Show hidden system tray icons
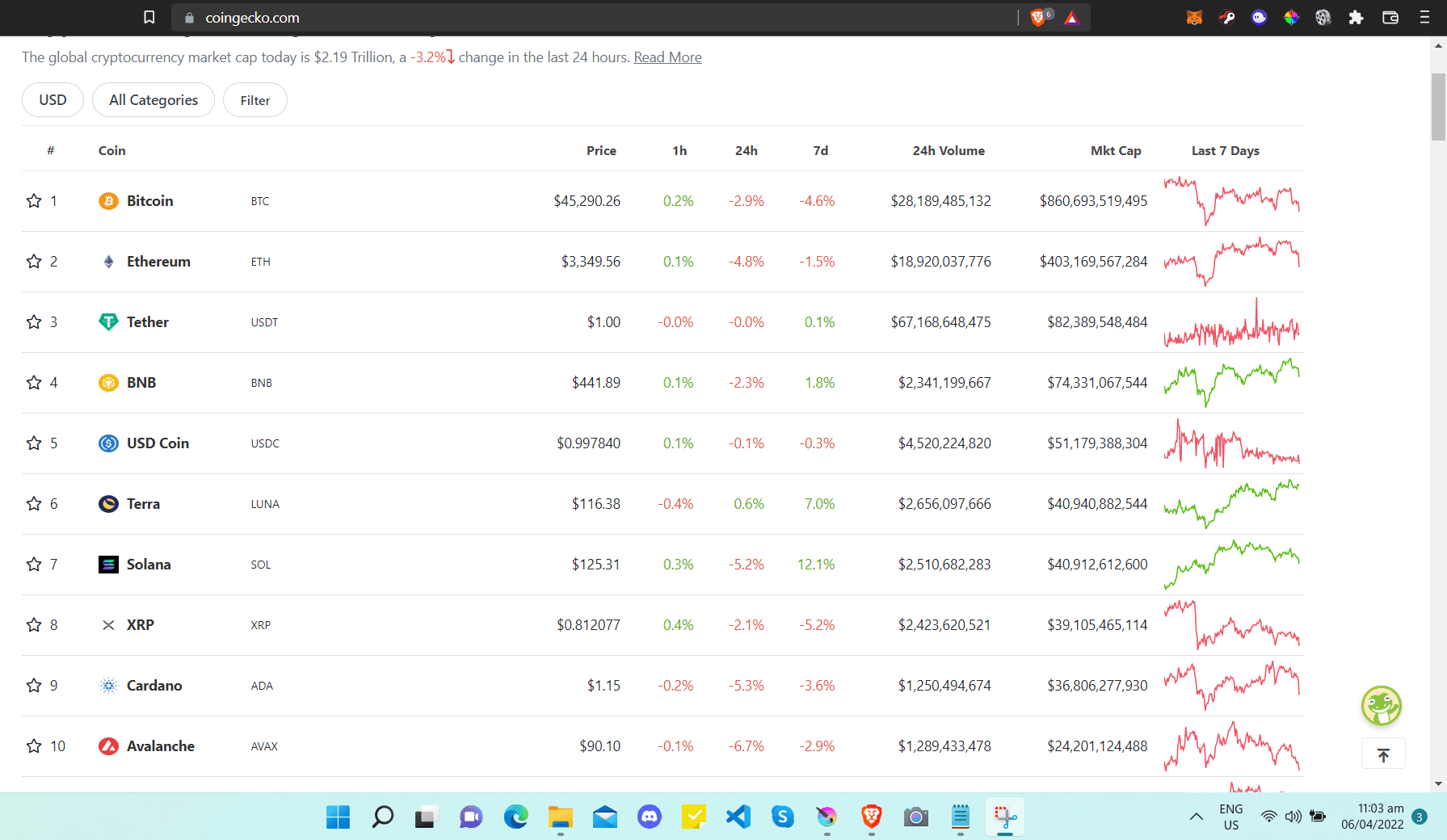Viewport: 1447px width, 840px height. point(1197,817)
